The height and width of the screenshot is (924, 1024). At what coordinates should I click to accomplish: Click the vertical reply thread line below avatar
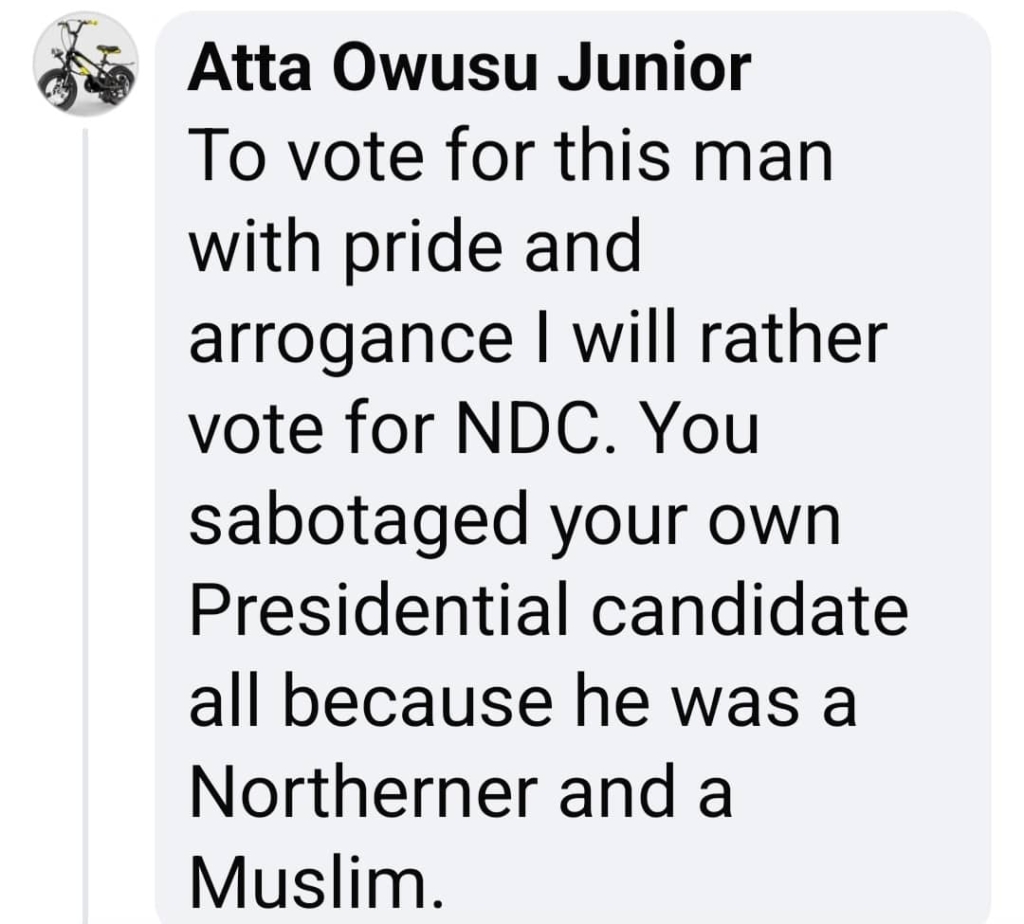(x=86, y=526)
